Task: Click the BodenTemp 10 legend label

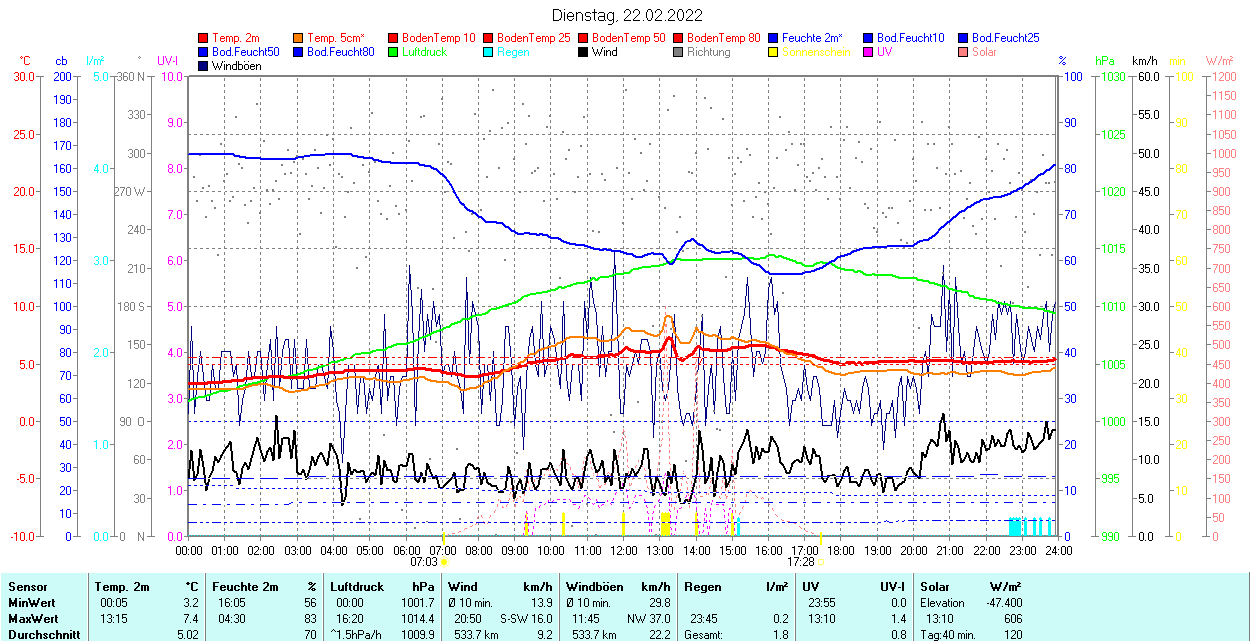Action: (x=438, y=38)
